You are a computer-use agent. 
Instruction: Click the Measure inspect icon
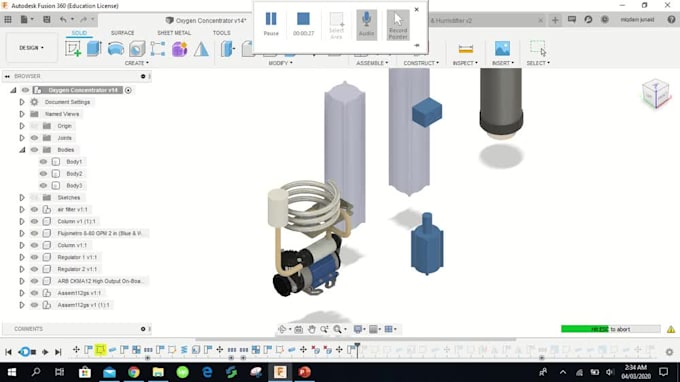pos(465,49)
